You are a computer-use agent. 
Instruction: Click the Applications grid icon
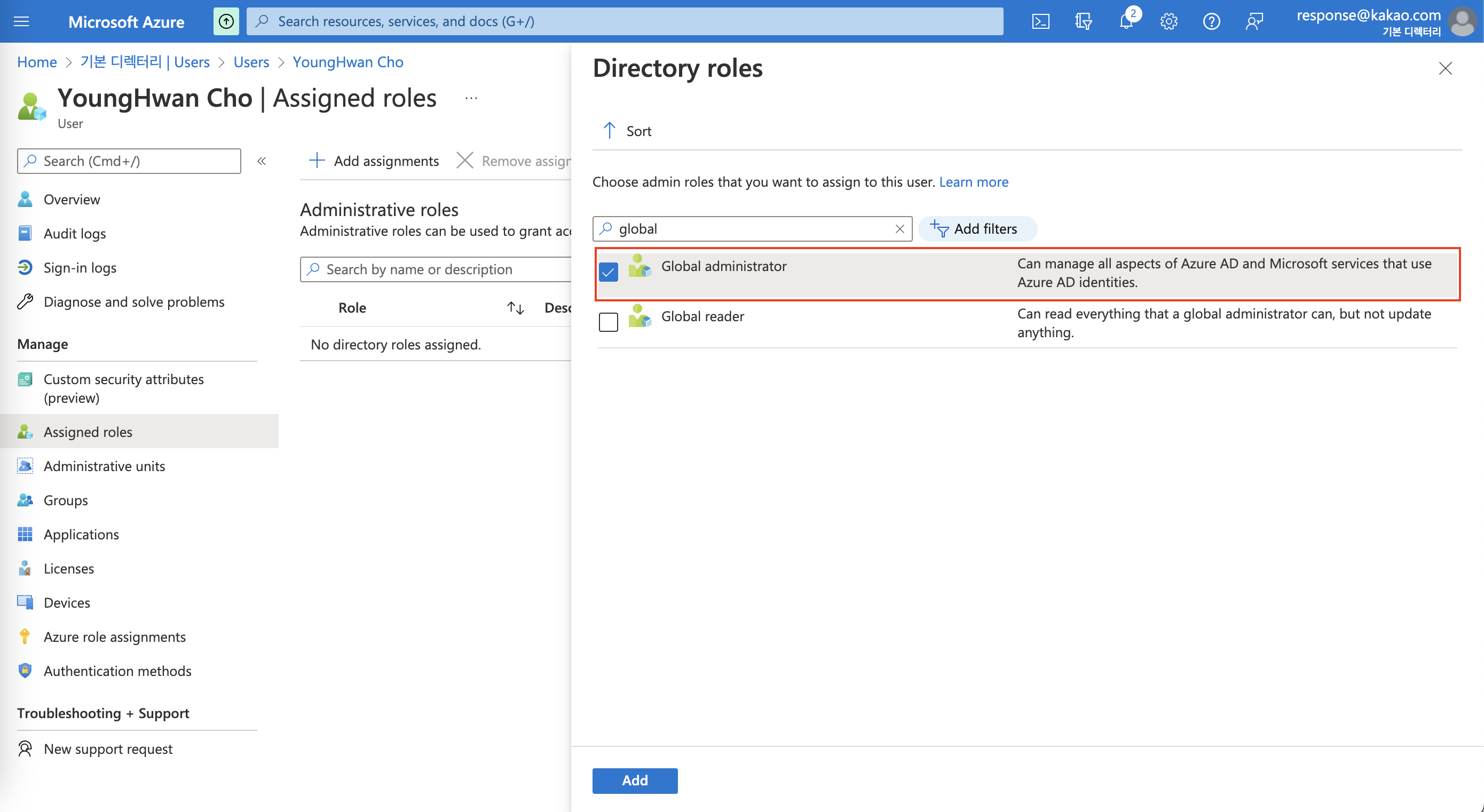click(25, 534)
